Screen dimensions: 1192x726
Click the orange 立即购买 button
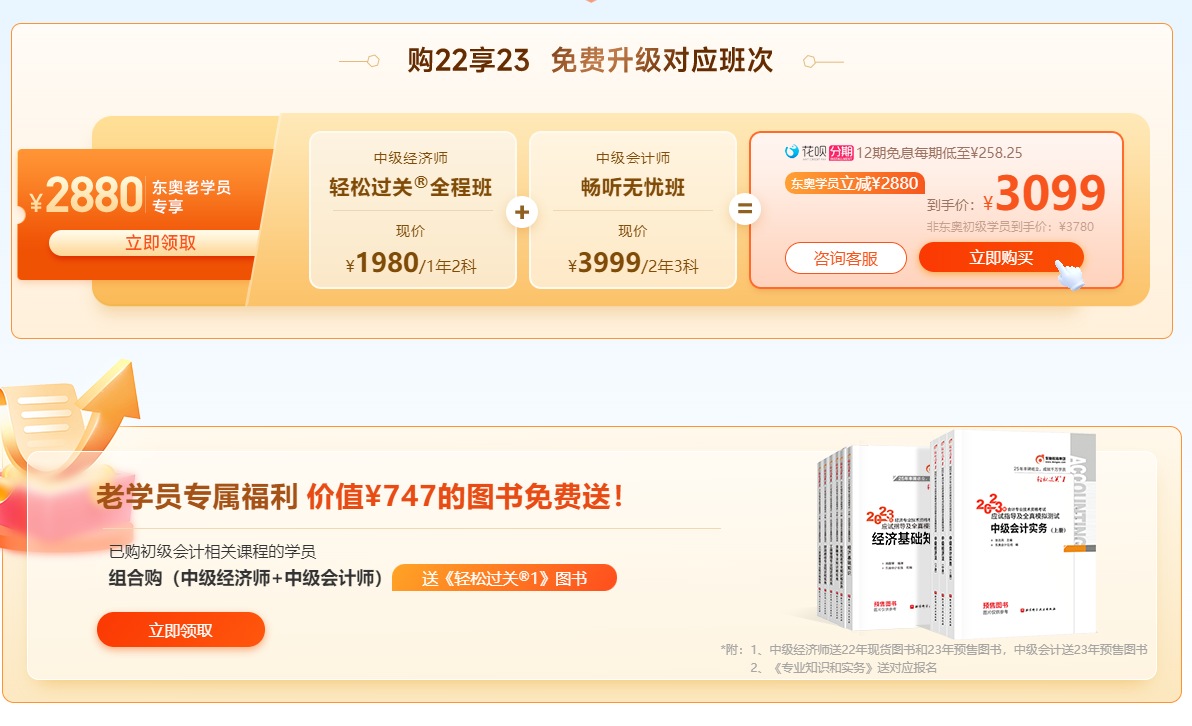pos(1000,258)
